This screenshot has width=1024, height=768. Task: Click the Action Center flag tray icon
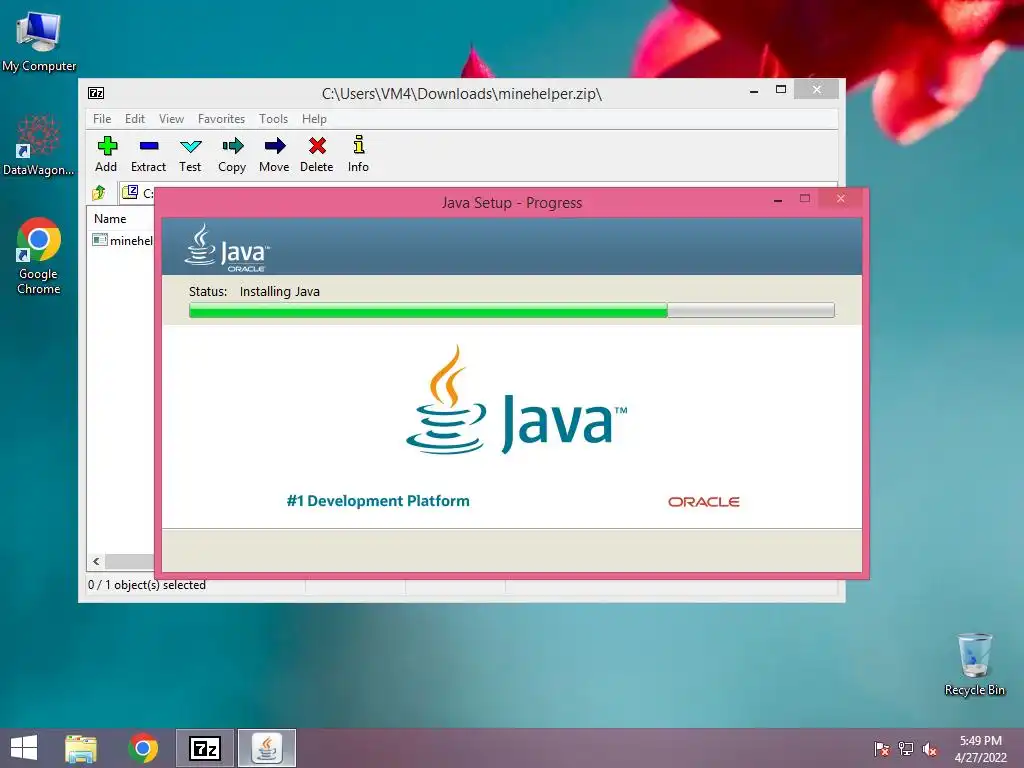click(882, 748)
